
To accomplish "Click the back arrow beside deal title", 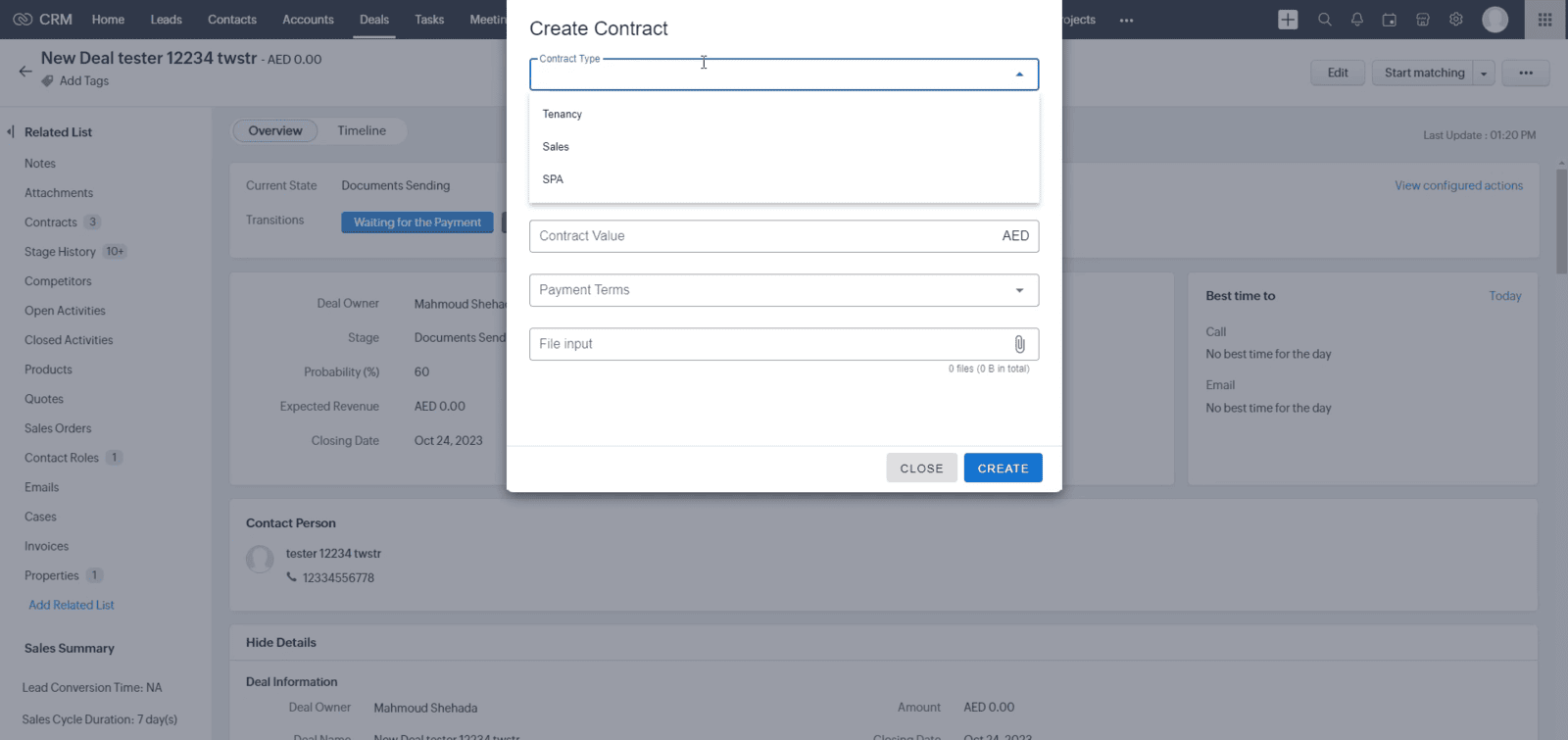I will (x=25, y=71).
